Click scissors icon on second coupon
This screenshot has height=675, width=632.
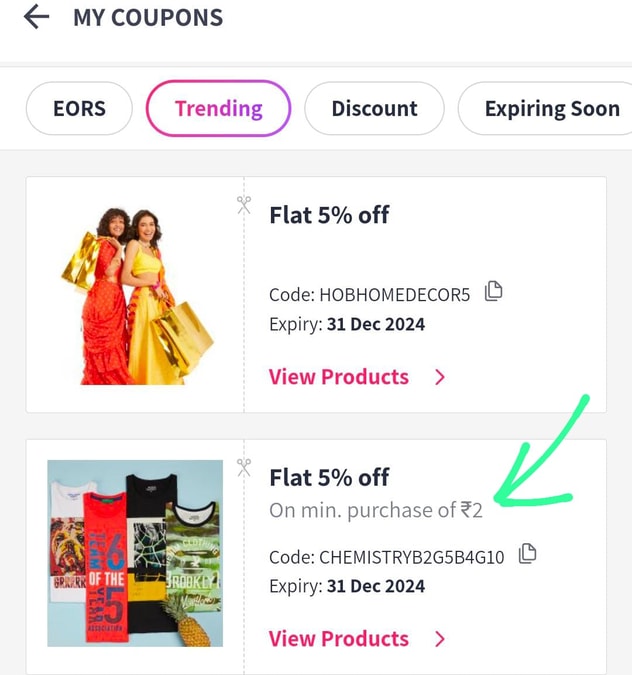tap(244, 467)
